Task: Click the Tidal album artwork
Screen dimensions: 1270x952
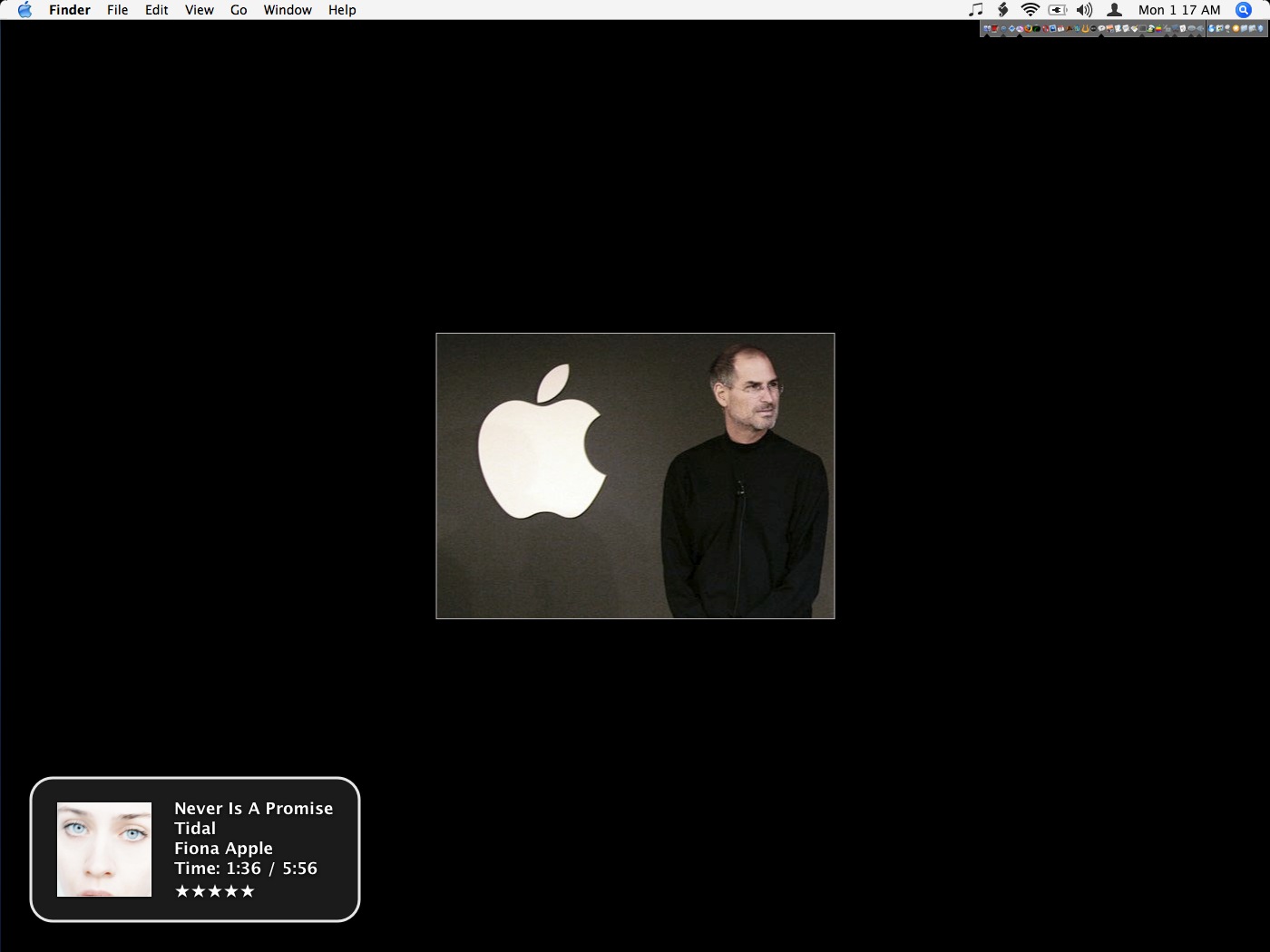Action: [x=104, y=850]
